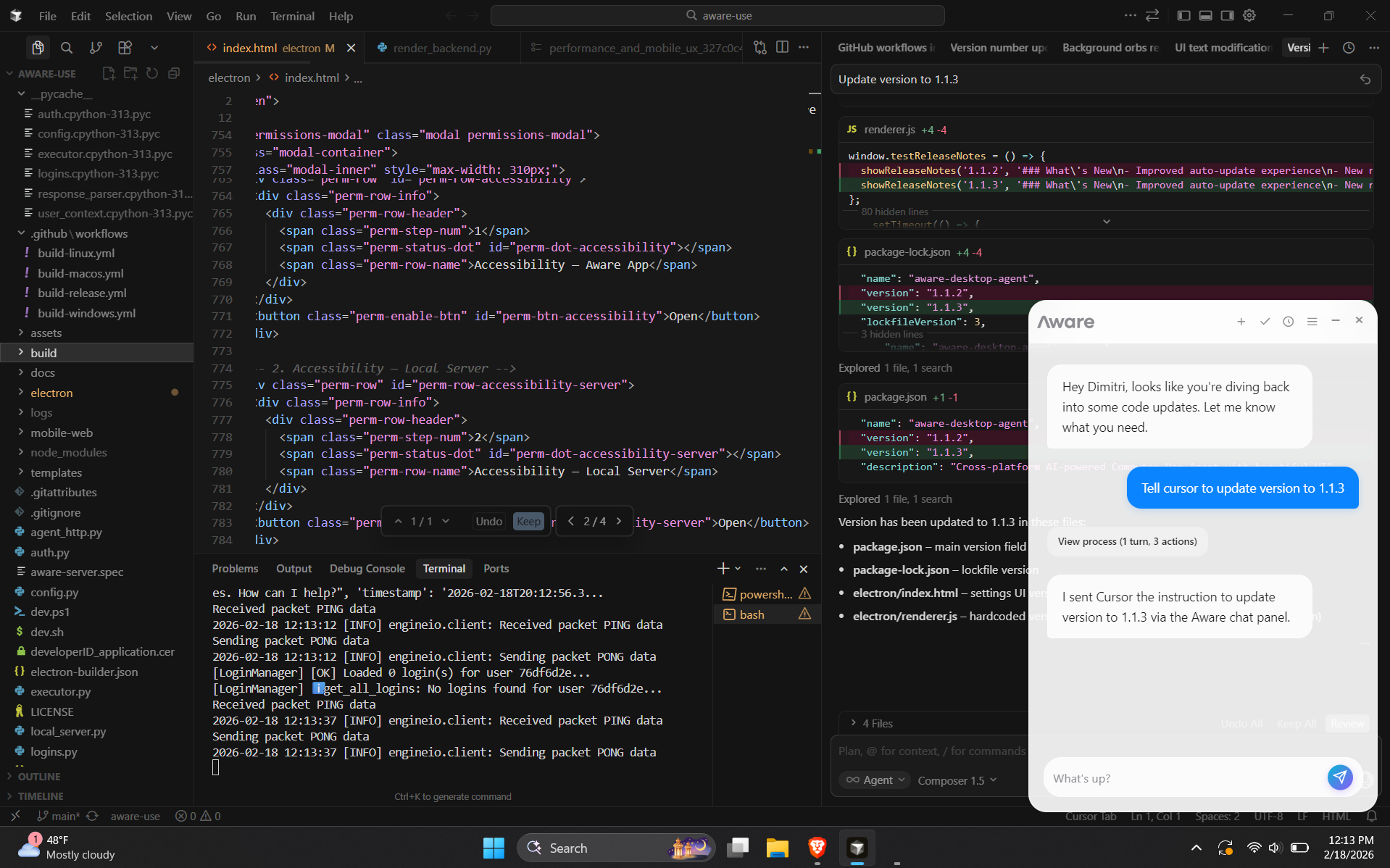The image size is (1390, 868).
Task: Open the Search icon in the sidebar
Action: [67, 48]
